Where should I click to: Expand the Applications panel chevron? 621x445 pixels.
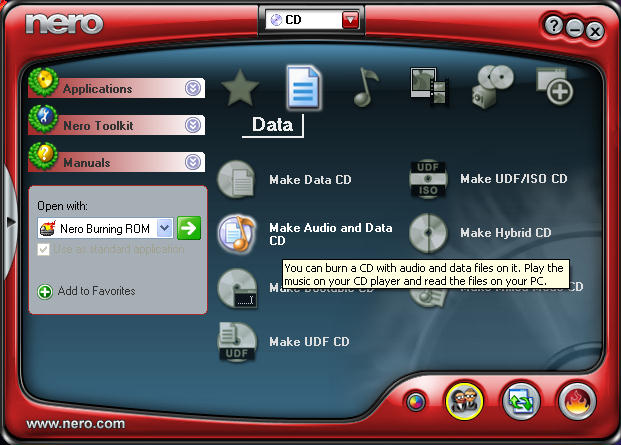[x=193, y=88]
